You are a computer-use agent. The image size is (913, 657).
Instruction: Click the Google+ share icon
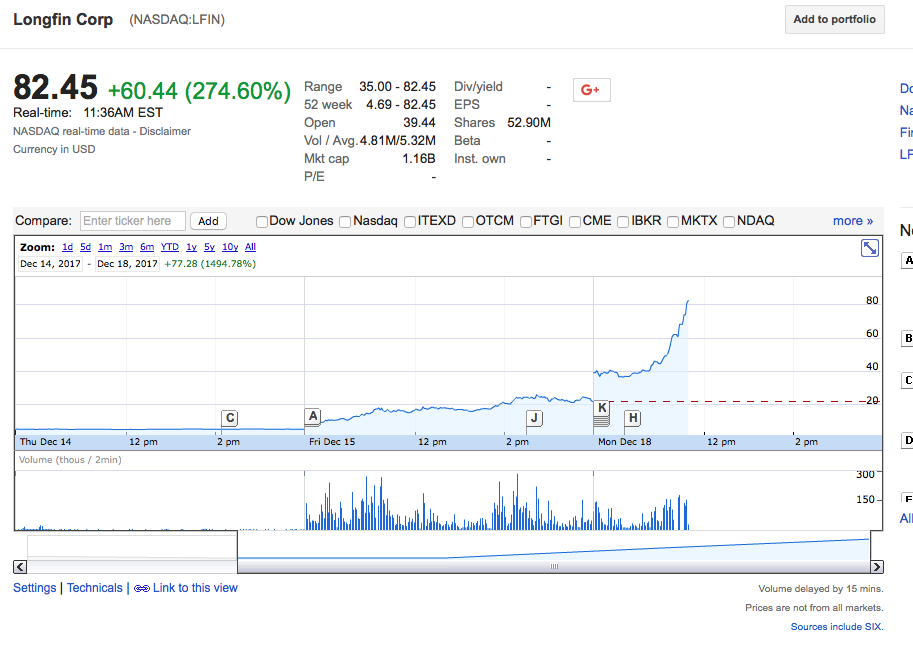point(591,90)
